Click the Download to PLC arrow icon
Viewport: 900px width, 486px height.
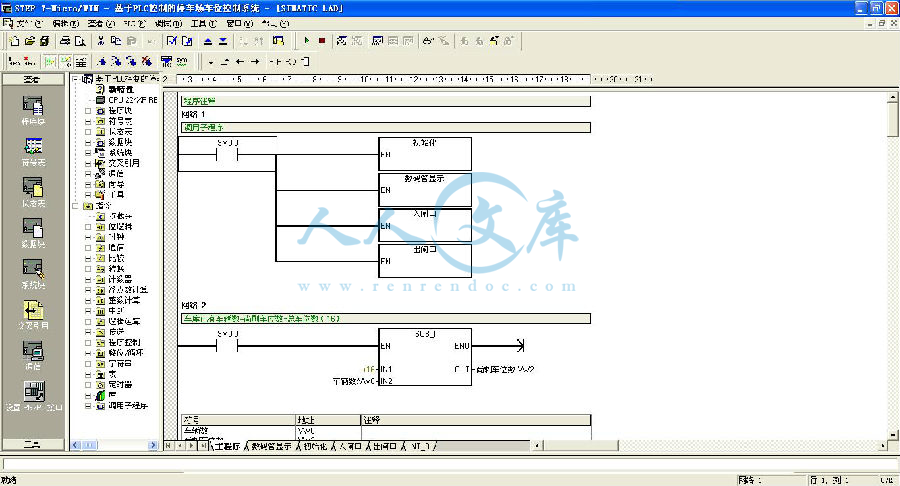(x=223, y=41)
